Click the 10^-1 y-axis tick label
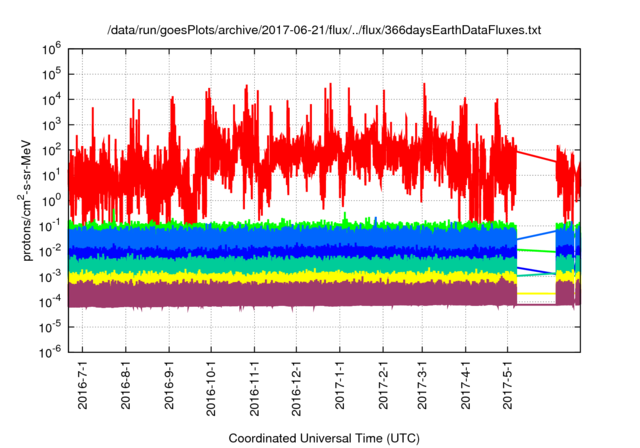640x448 pixels. tap(50, 226)
